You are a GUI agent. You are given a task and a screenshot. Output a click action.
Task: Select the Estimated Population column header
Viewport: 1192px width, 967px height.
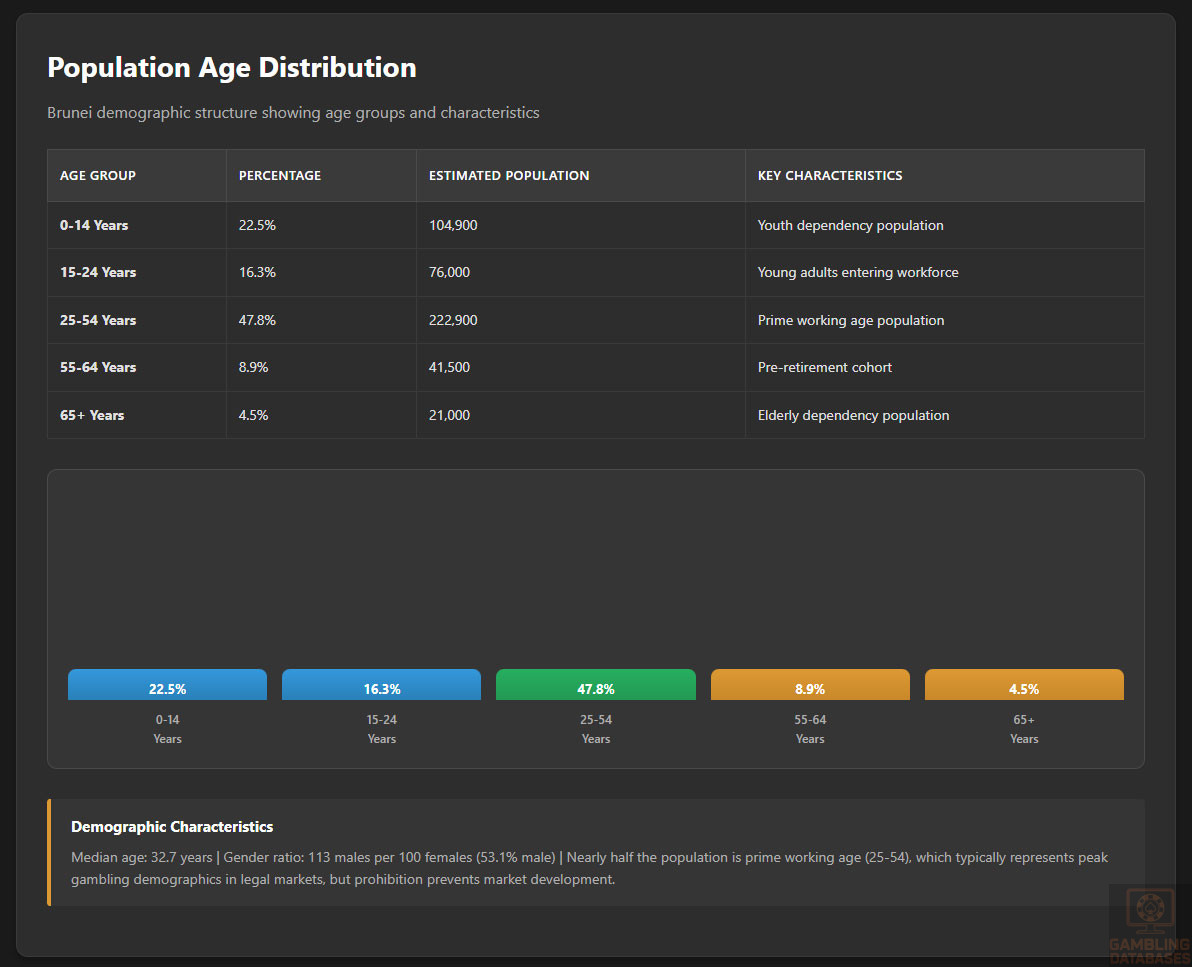click(x=509, y=176)
